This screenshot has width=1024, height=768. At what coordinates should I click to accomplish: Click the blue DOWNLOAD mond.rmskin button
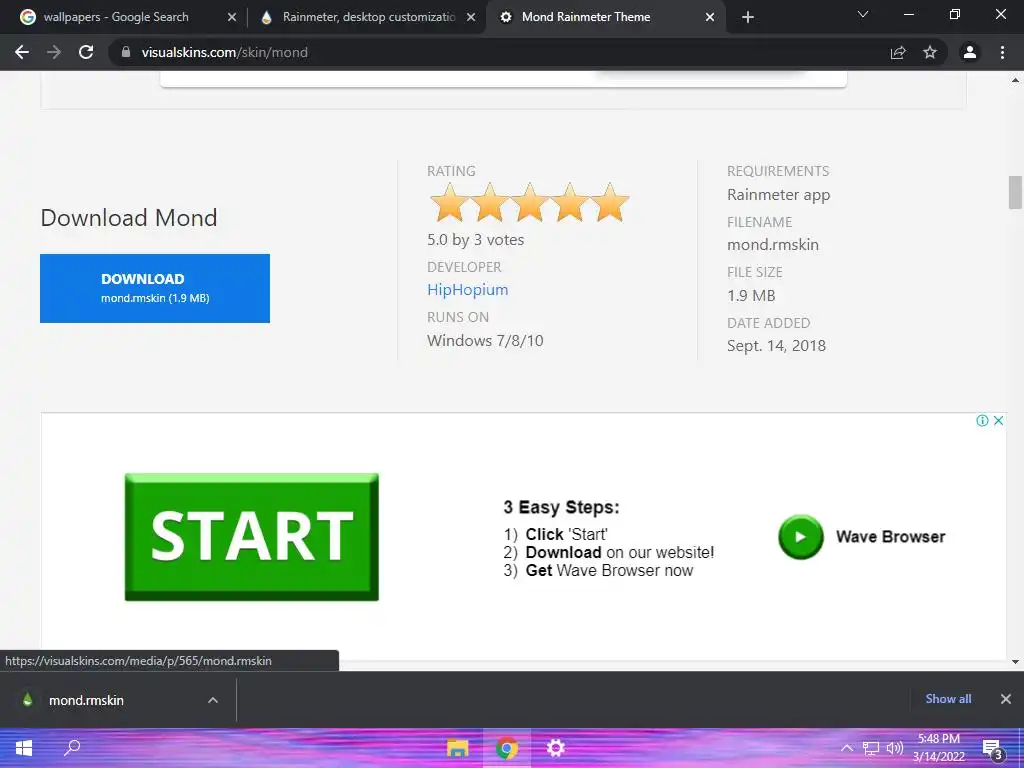click(155, 288)
